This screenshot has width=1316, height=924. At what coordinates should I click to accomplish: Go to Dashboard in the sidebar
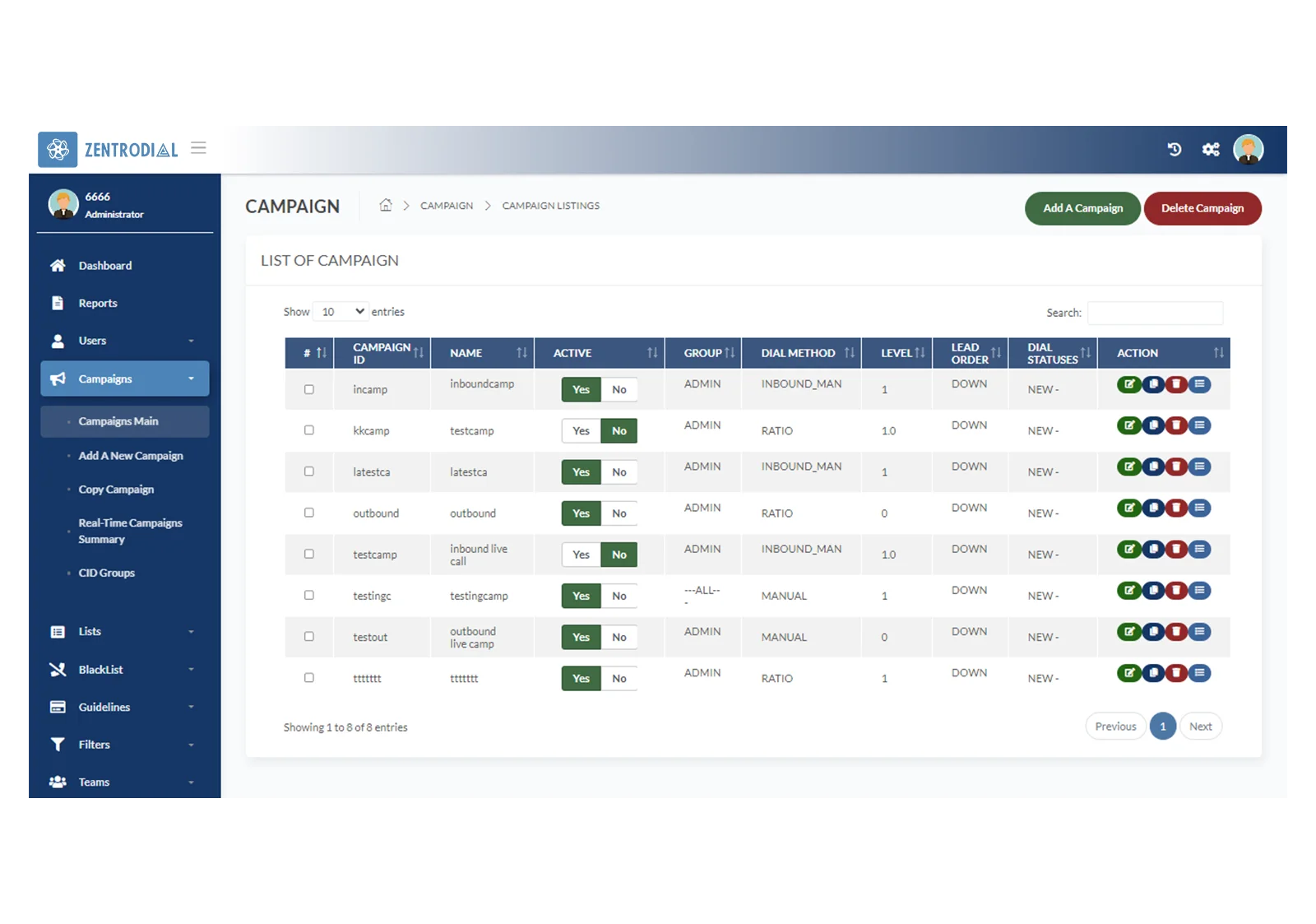coord(104,266)
